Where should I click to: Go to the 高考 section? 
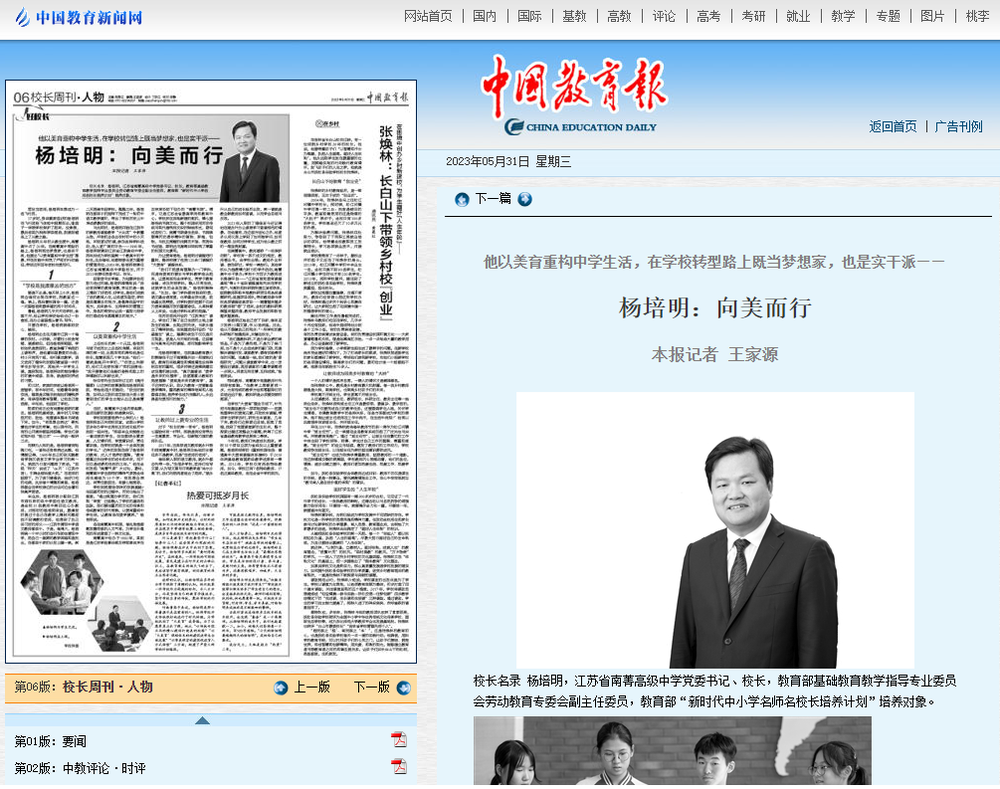tap(709, 16)
